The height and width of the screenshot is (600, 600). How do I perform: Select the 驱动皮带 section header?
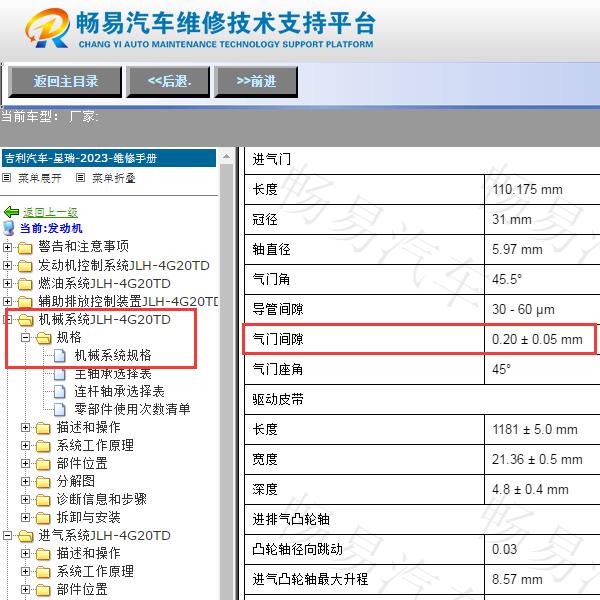coord(278,399)
